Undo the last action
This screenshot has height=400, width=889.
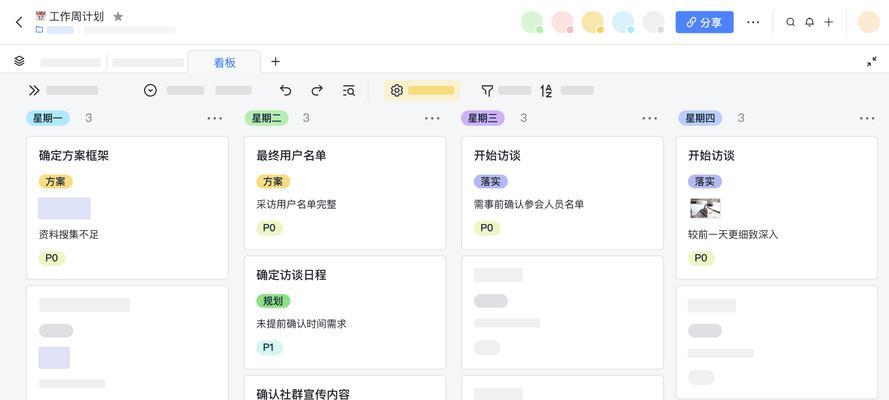(286, 90)
